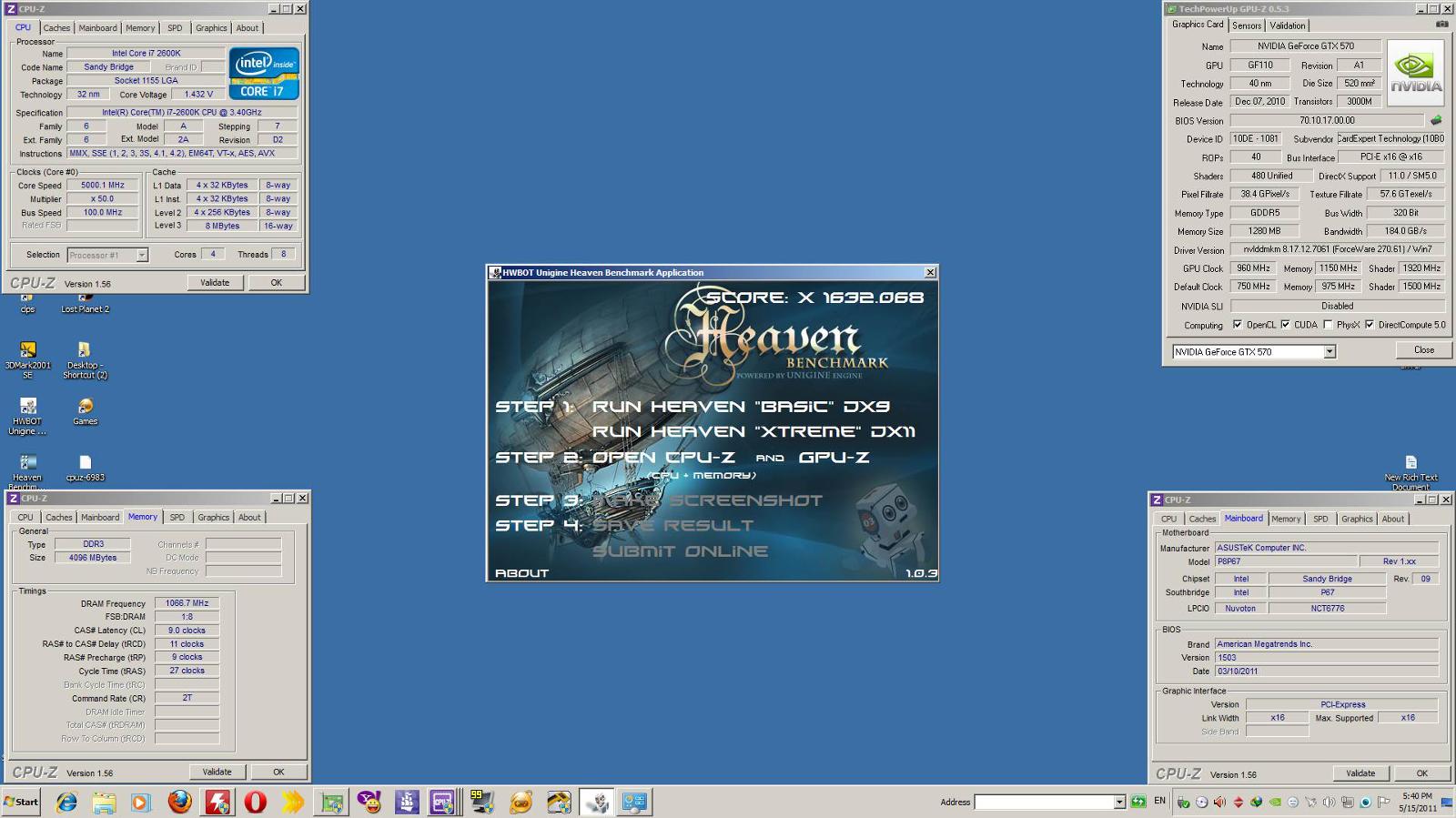Click the Core Speed value 5000.1 MHz
Image resolution: width=1456 pixels, height=818 pixels.
pyautogui.click(x=103, y=186)
